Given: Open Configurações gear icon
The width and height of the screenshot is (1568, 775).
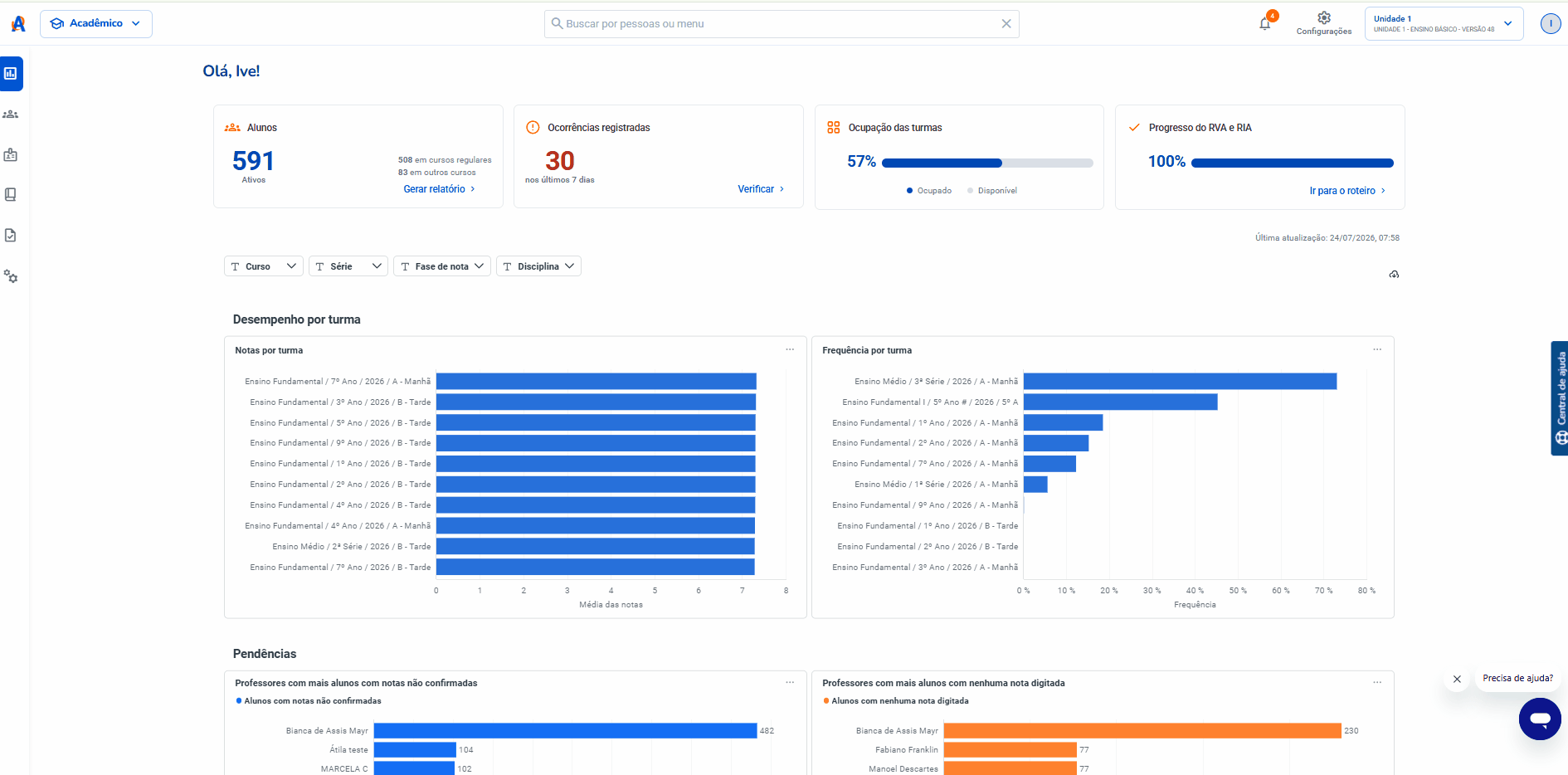Looking at the screenshot, I should click(1324, 18).
